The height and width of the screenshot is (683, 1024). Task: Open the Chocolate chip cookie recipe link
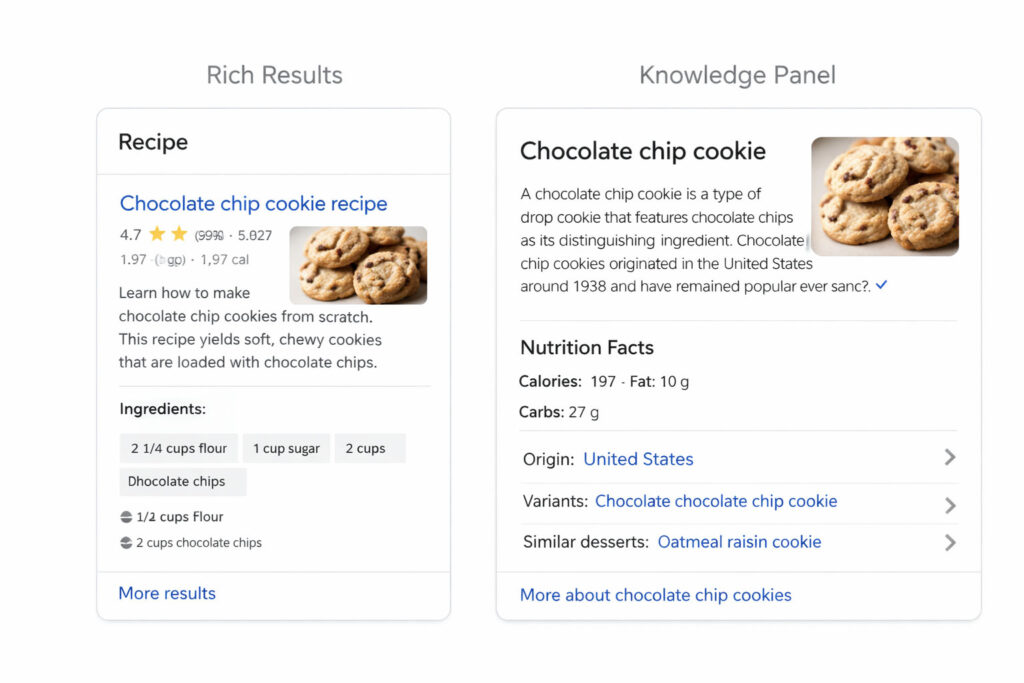253,204
